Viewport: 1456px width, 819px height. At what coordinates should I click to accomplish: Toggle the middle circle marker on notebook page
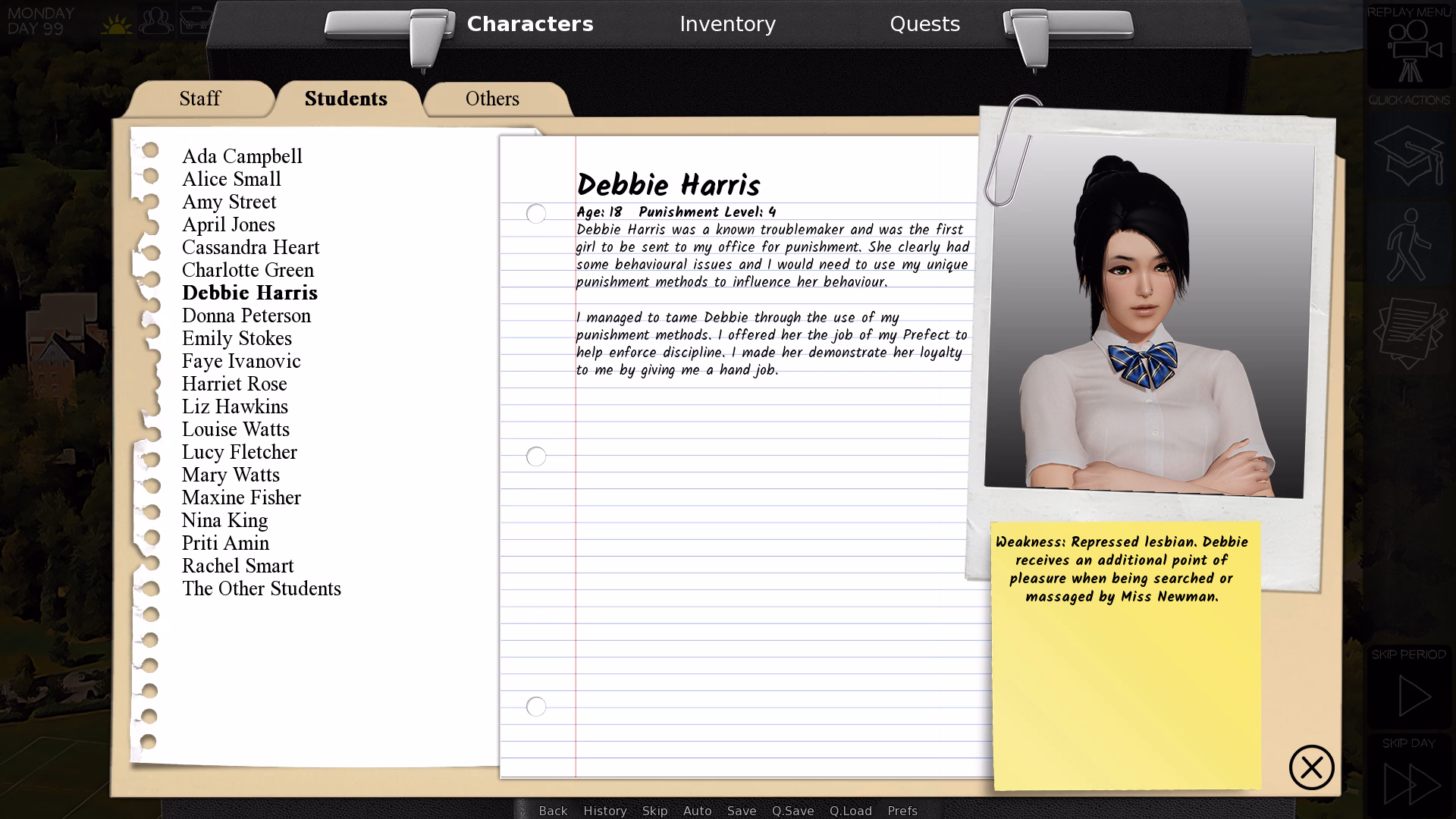pyautogui.click(x=536, y=457)
